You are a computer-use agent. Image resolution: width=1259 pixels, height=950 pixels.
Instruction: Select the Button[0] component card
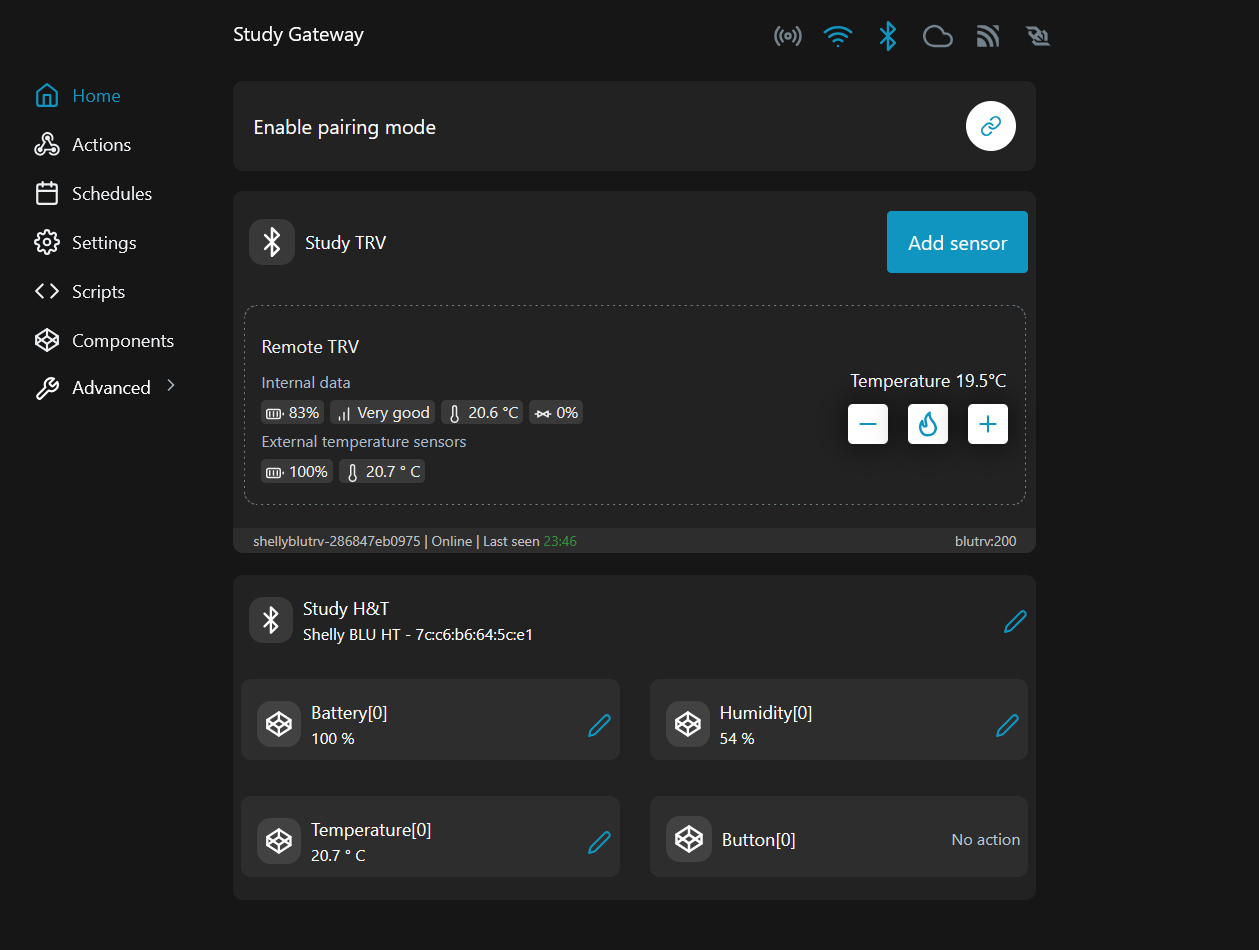pyautogui.click(x=838, y=840)
